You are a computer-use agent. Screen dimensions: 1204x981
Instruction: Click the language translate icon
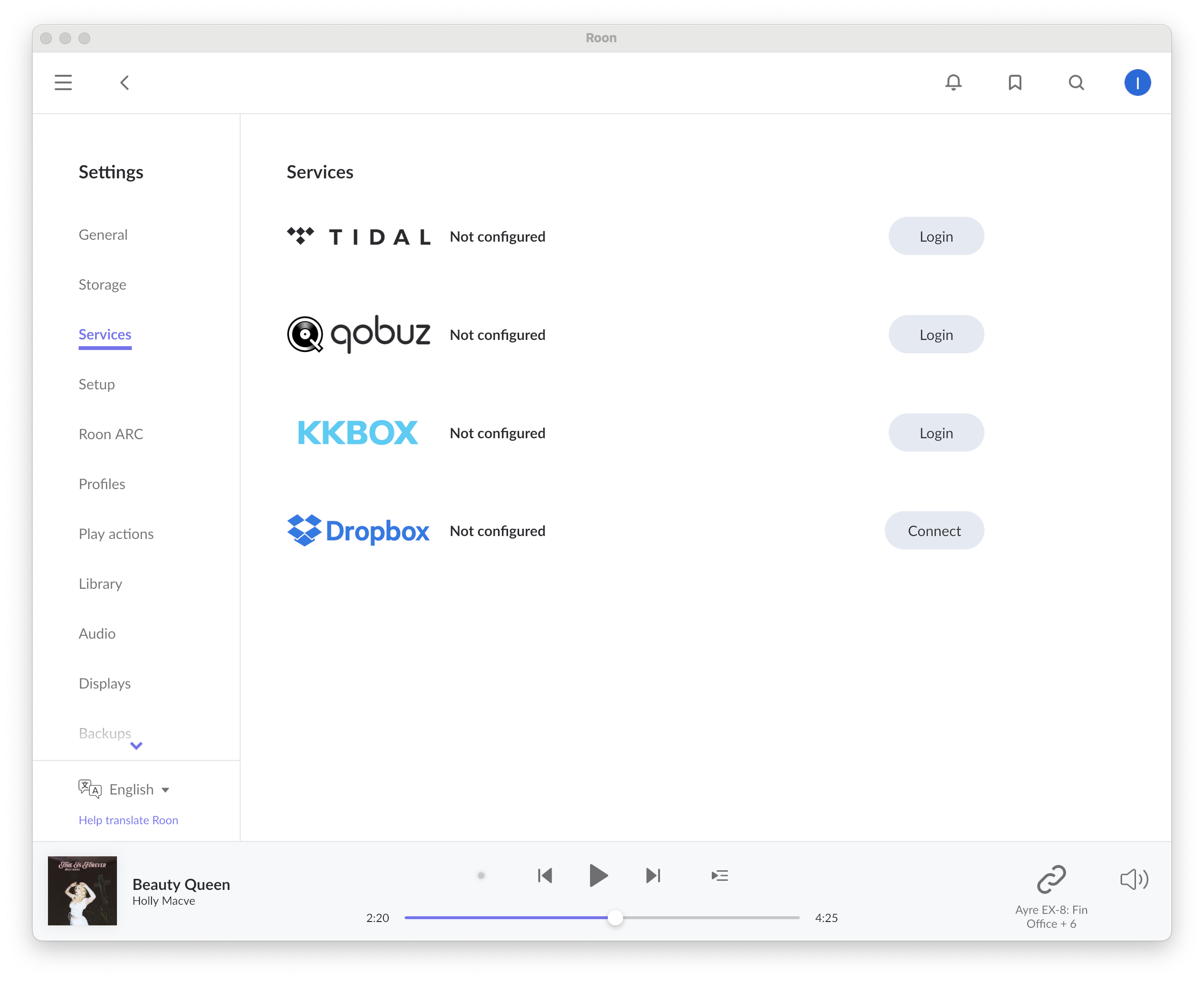[90, 789]
